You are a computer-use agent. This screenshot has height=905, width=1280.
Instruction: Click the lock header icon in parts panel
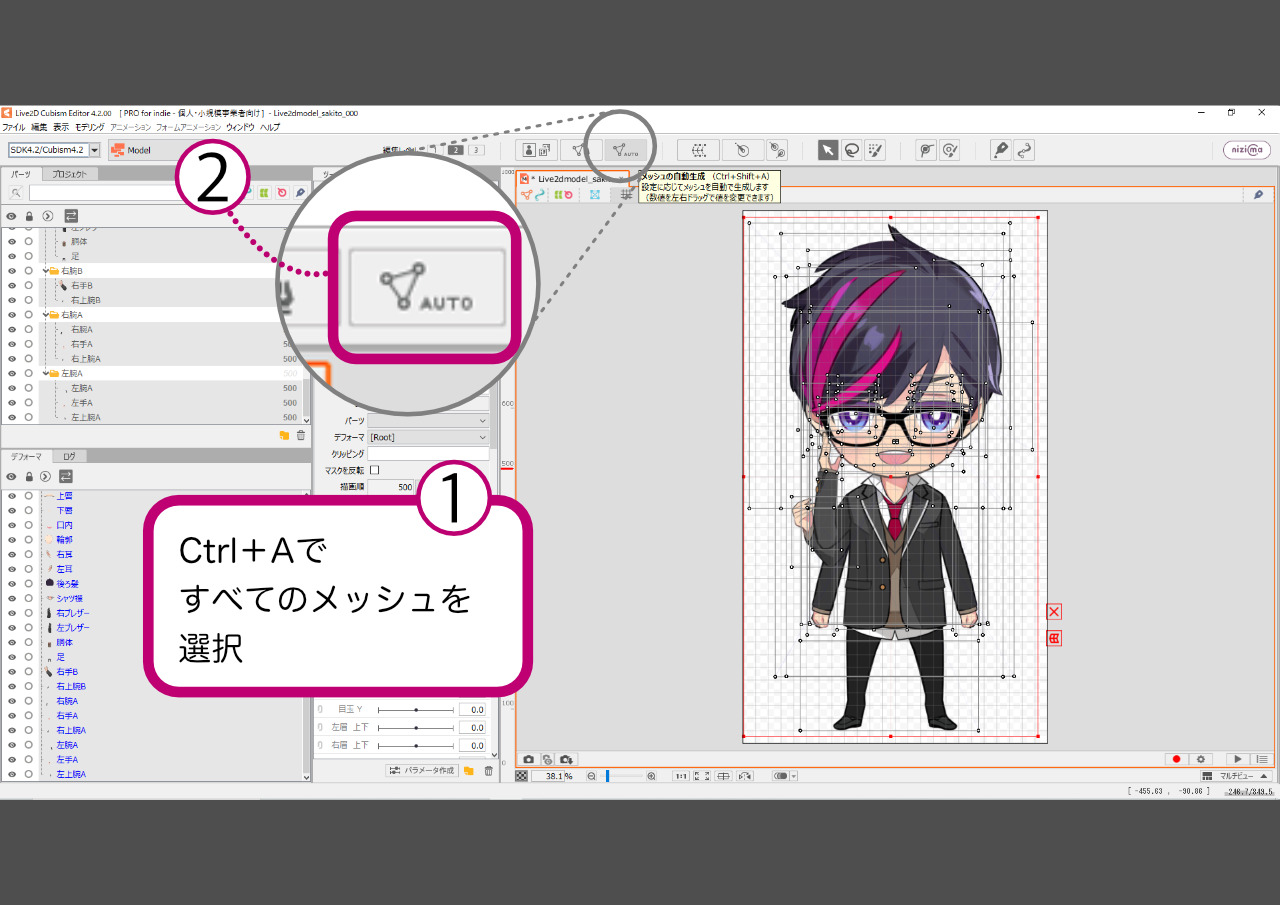point(29,215)
